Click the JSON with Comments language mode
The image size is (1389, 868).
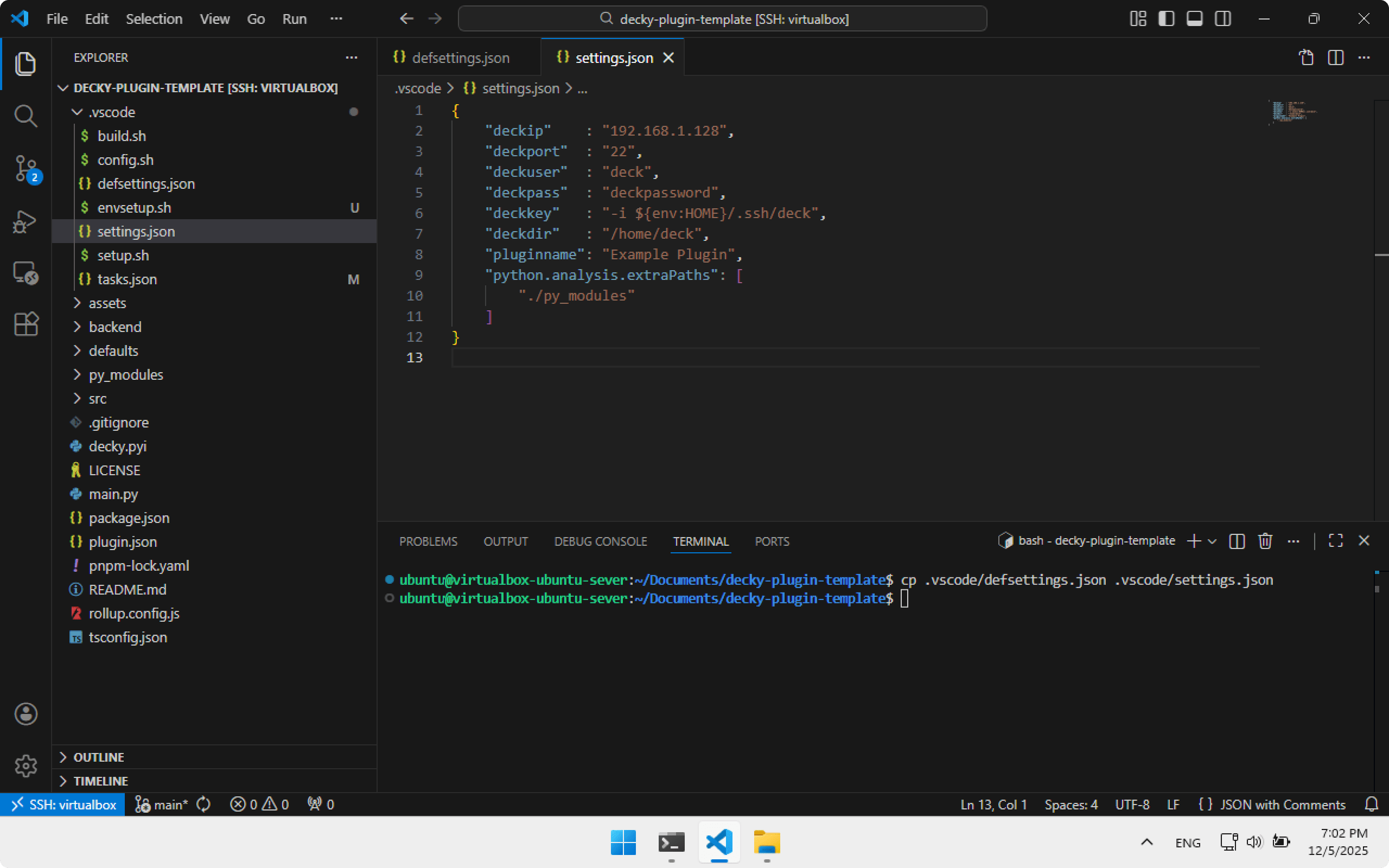[x=1282, y=805]
